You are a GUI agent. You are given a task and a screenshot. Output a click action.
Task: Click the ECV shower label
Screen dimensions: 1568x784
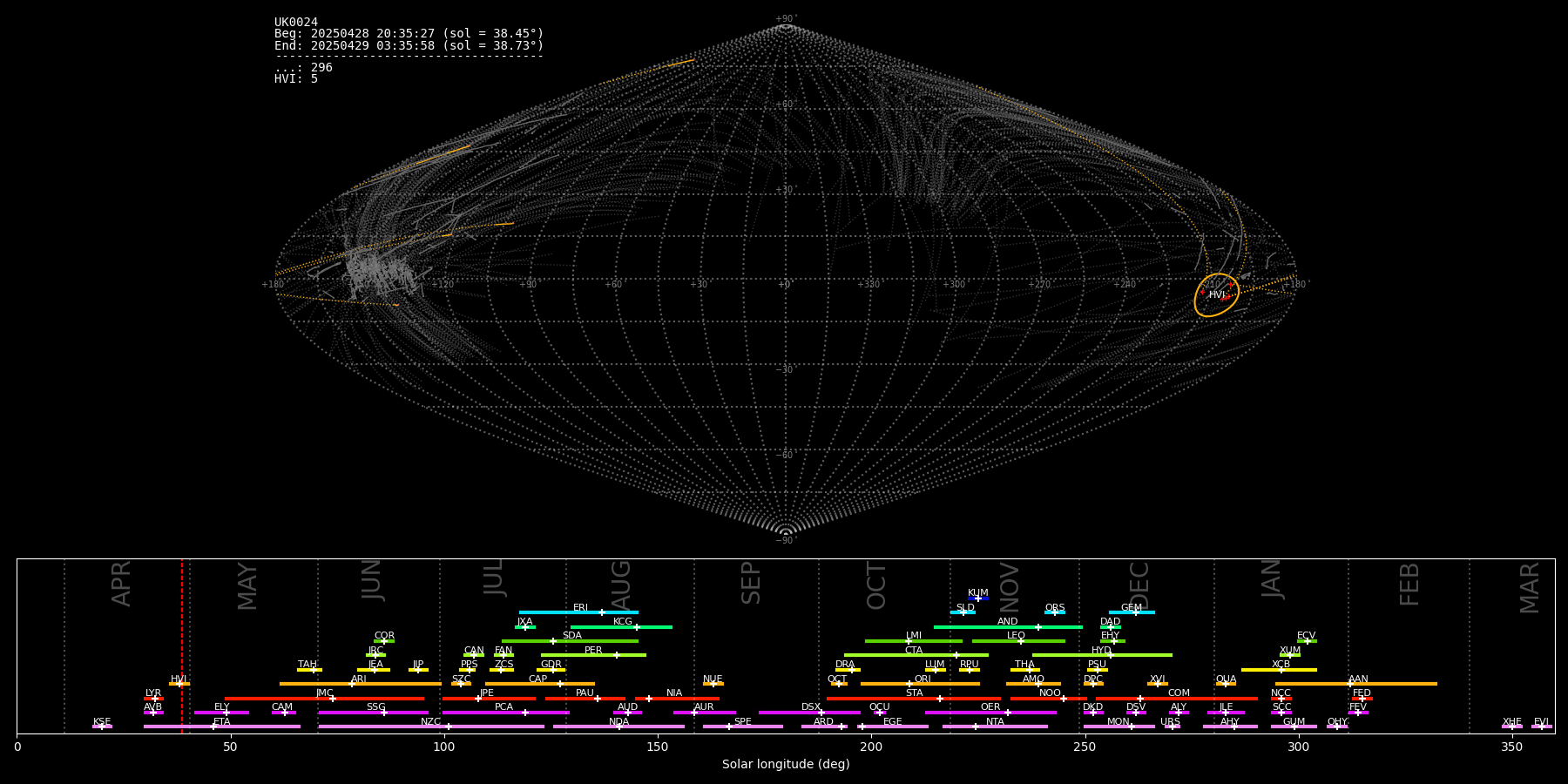point(1307,636)
